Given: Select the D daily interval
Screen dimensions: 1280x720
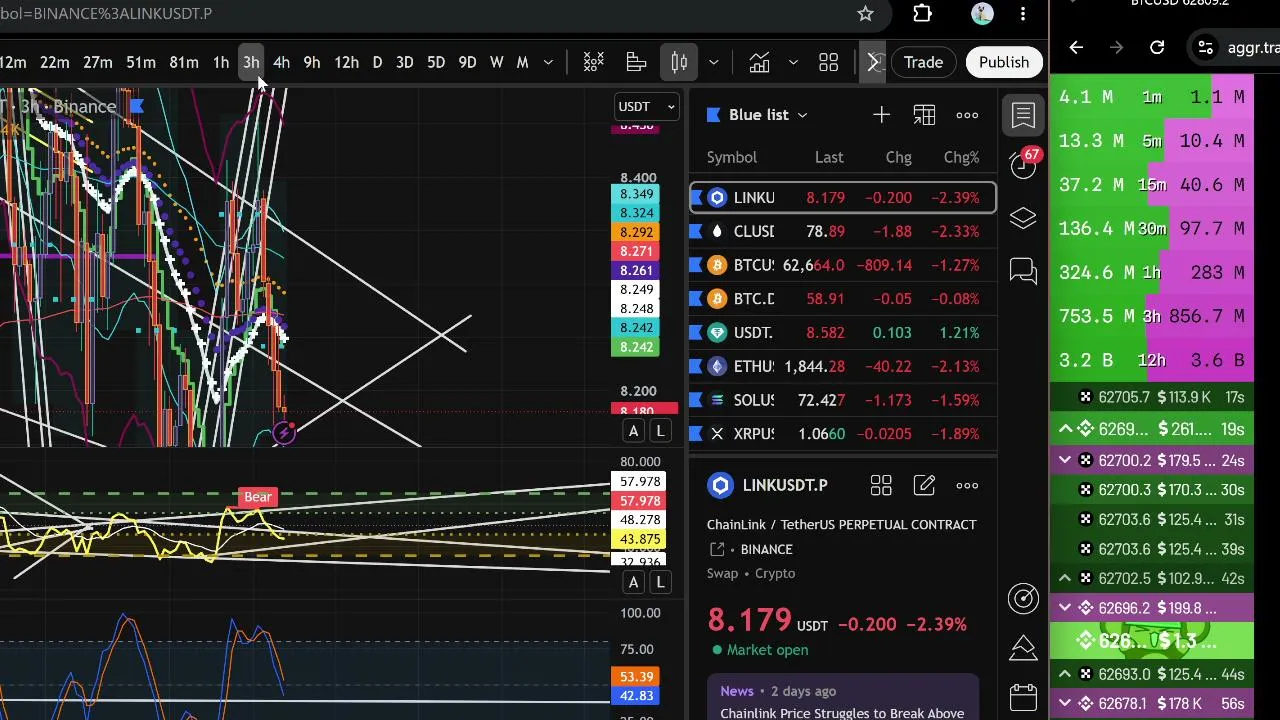Looking at the screenshot, I should point(377,63).
